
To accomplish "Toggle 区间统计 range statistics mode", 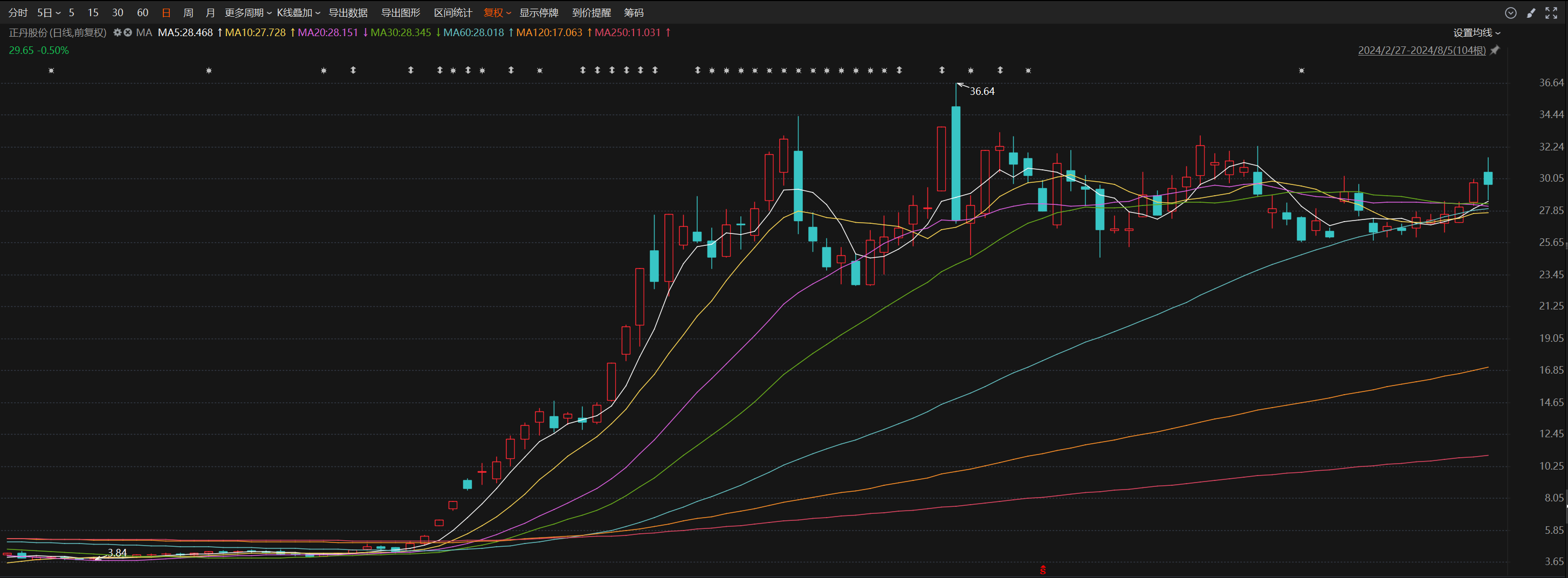I will [x=453, y=13].
